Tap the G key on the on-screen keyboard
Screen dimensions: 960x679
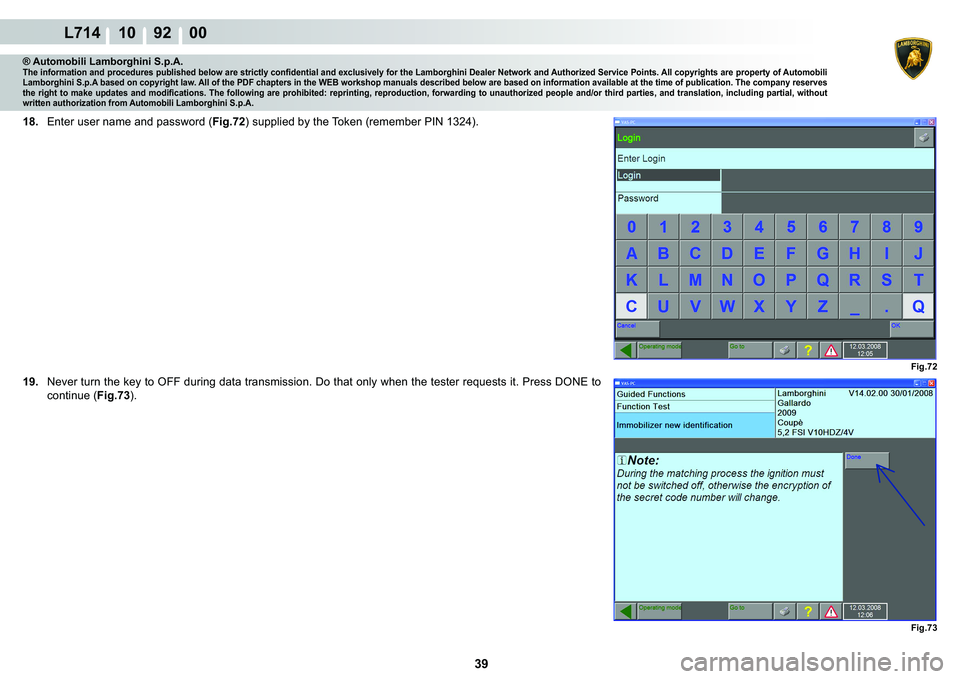point(823,253)
